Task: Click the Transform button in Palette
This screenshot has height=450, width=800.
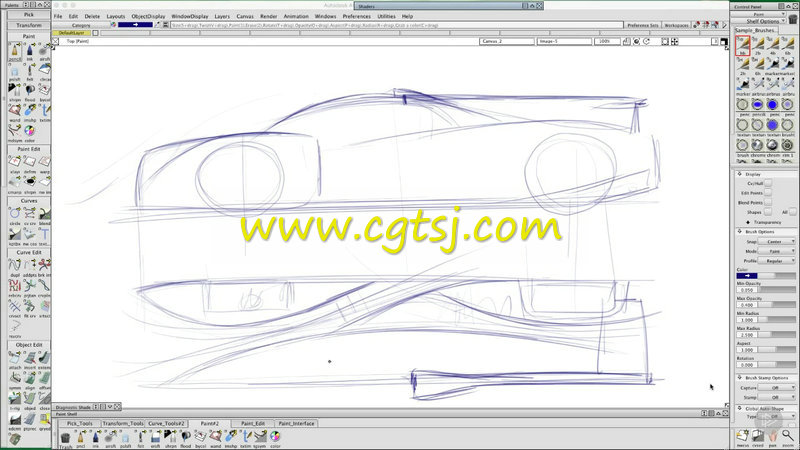Action: (29, 25)
